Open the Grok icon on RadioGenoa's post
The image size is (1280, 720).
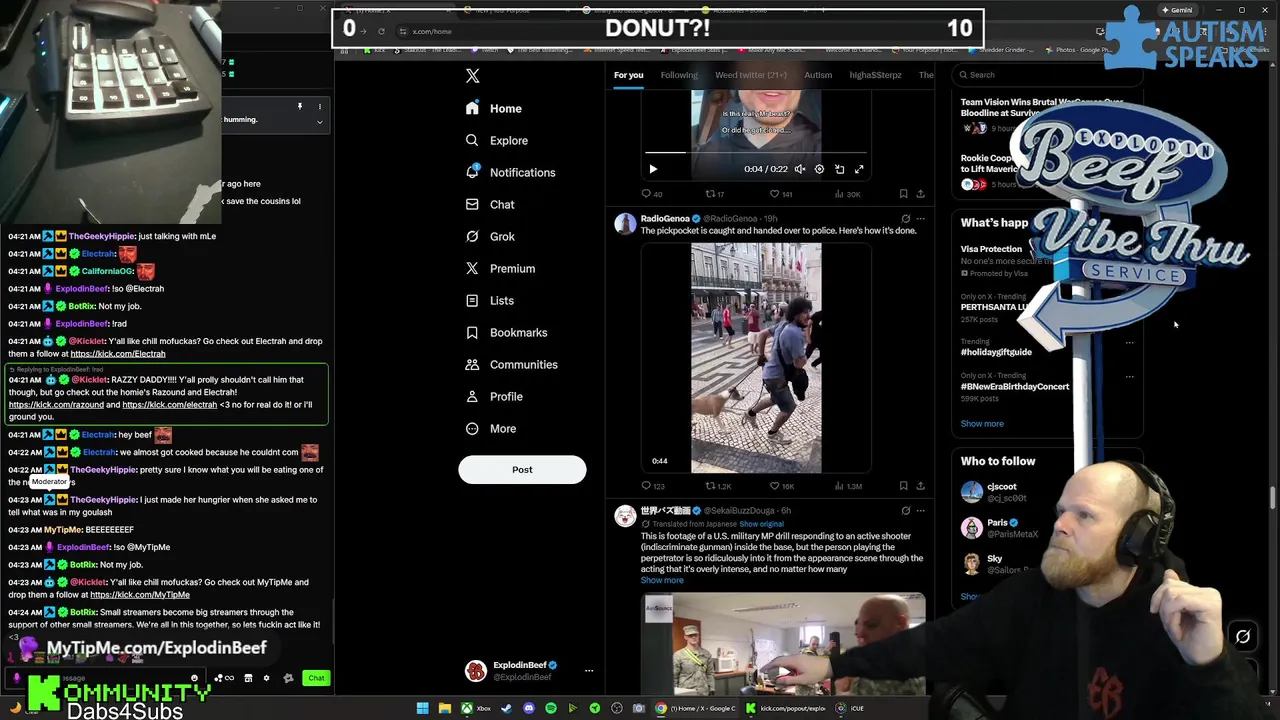click(x=905, y=218)
